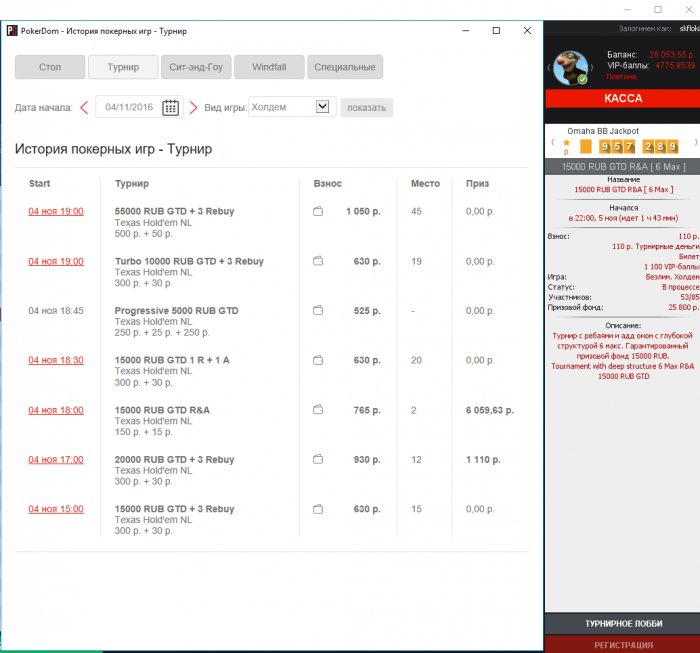The width and height of the screenshot is (700, 653).
Task: Switch to the Стол tab
Action: pyautogui.click(x=50, y=67)
